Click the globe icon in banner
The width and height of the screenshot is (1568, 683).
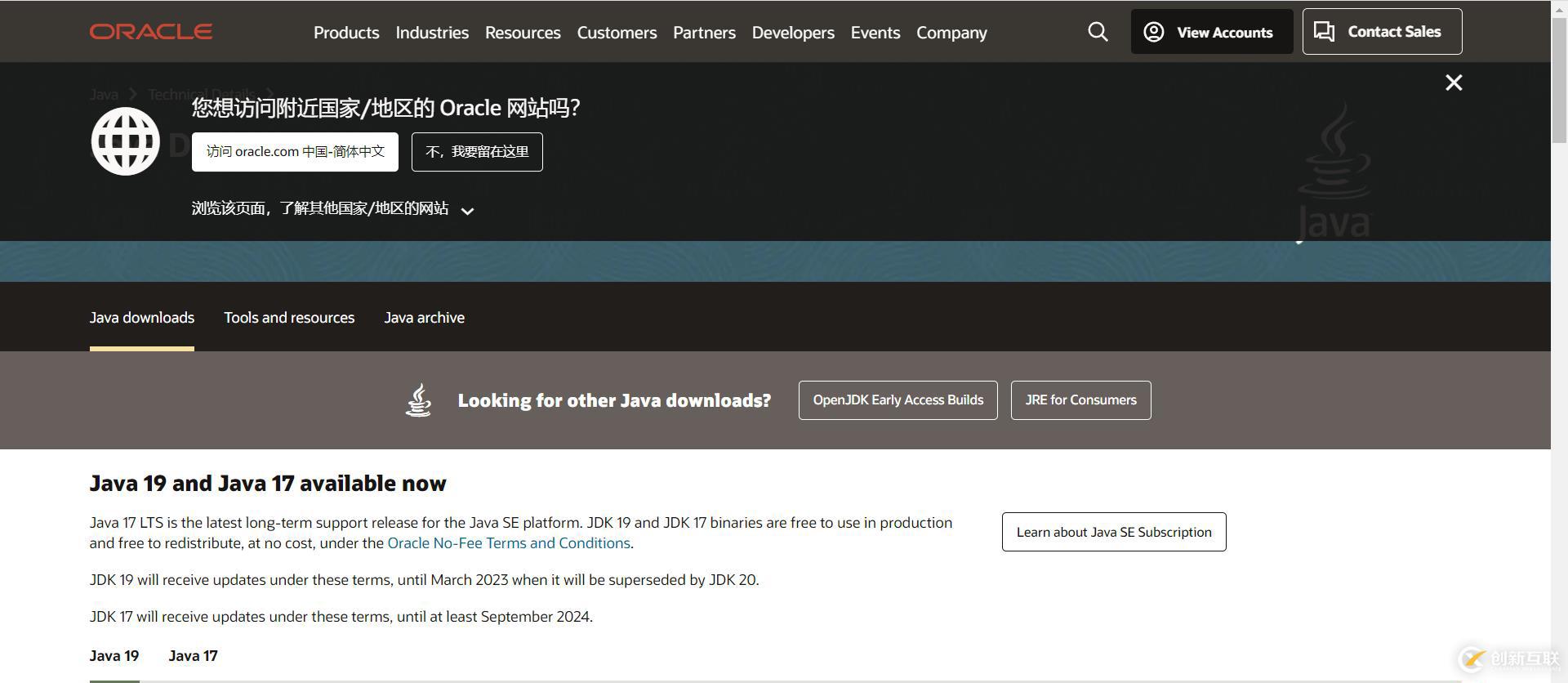coord(125,141)
